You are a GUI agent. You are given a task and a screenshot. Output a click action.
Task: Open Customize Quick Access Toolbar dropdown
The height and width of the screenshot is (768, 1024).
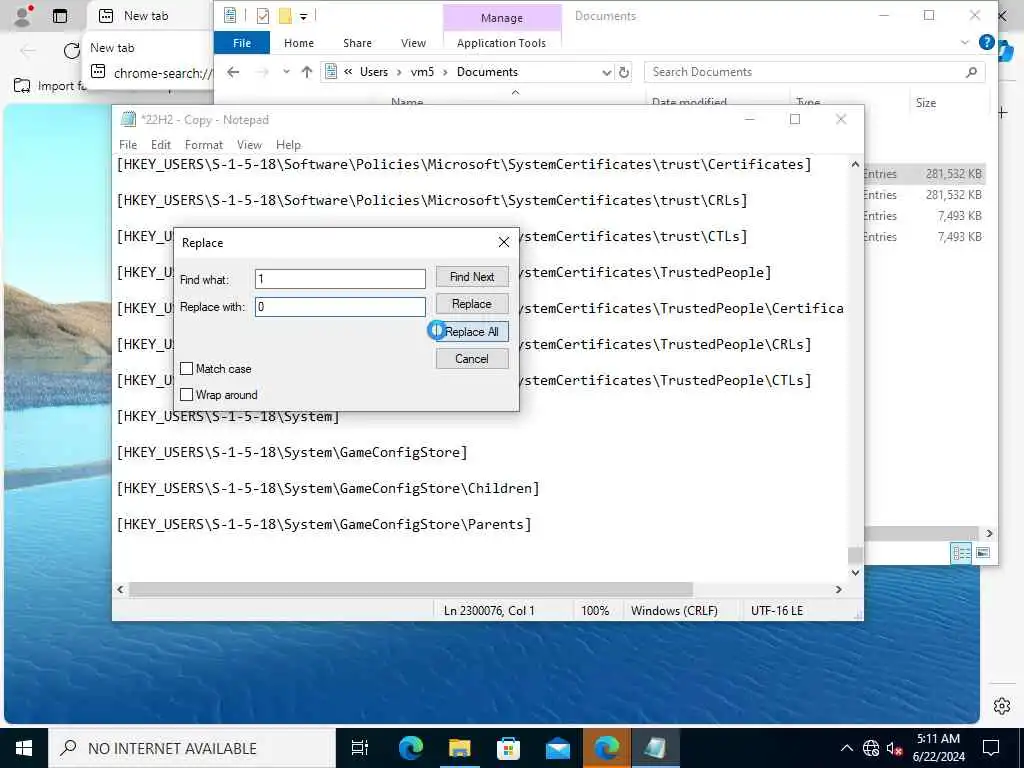[x=303, y=16]
